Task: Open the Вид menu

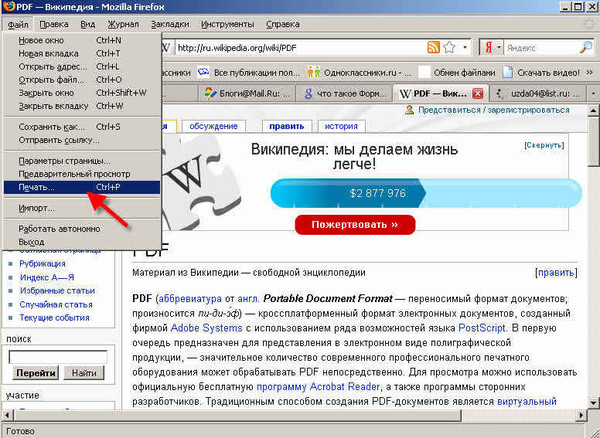Action: pyautogui.click(x=88, y=24)
